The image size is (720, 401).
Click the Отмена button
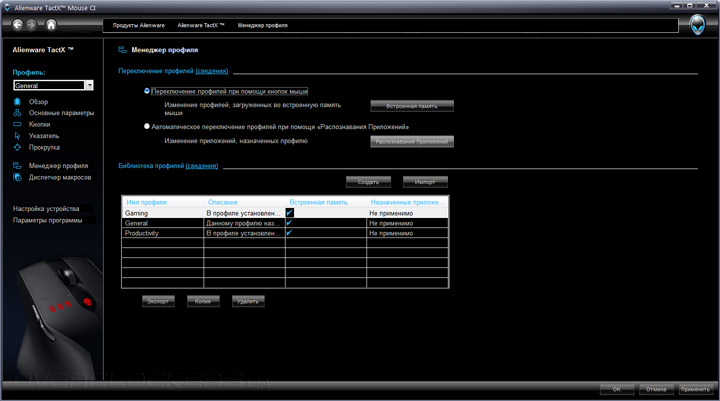[656, 389]
